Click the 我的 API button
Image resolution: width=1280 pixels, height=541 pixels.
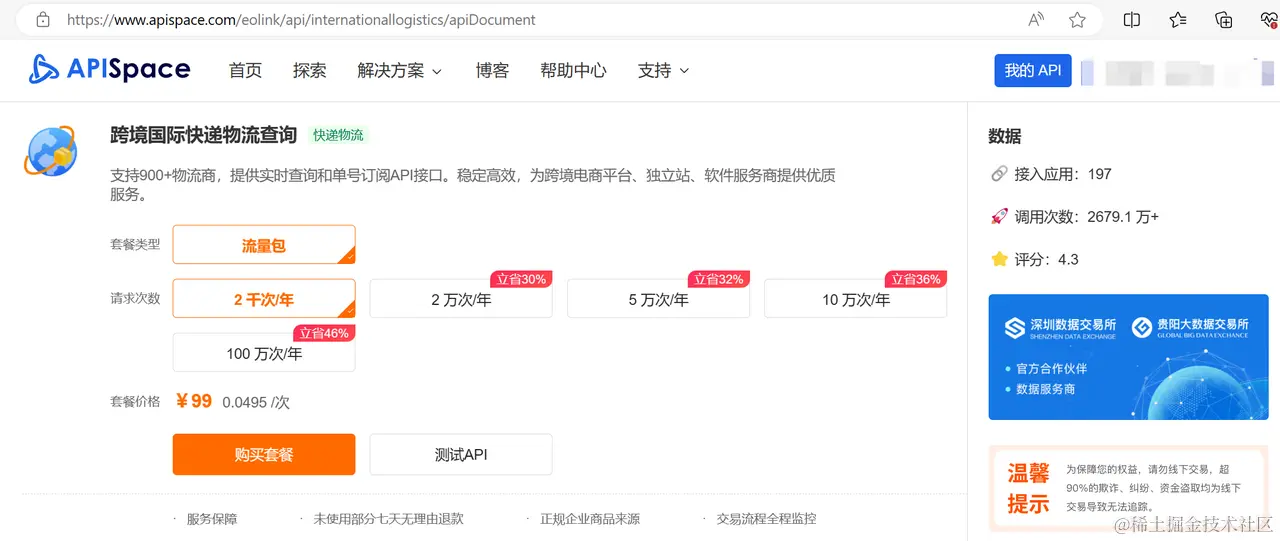(x=1033, y=70)
